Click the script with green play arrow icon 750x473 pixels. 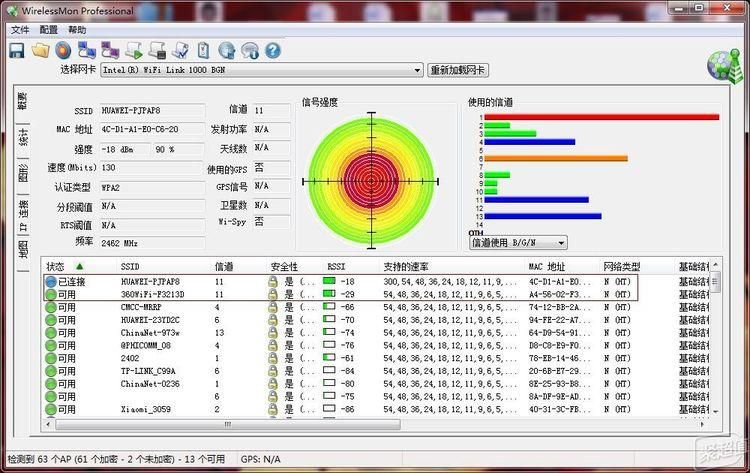point(134,50)
